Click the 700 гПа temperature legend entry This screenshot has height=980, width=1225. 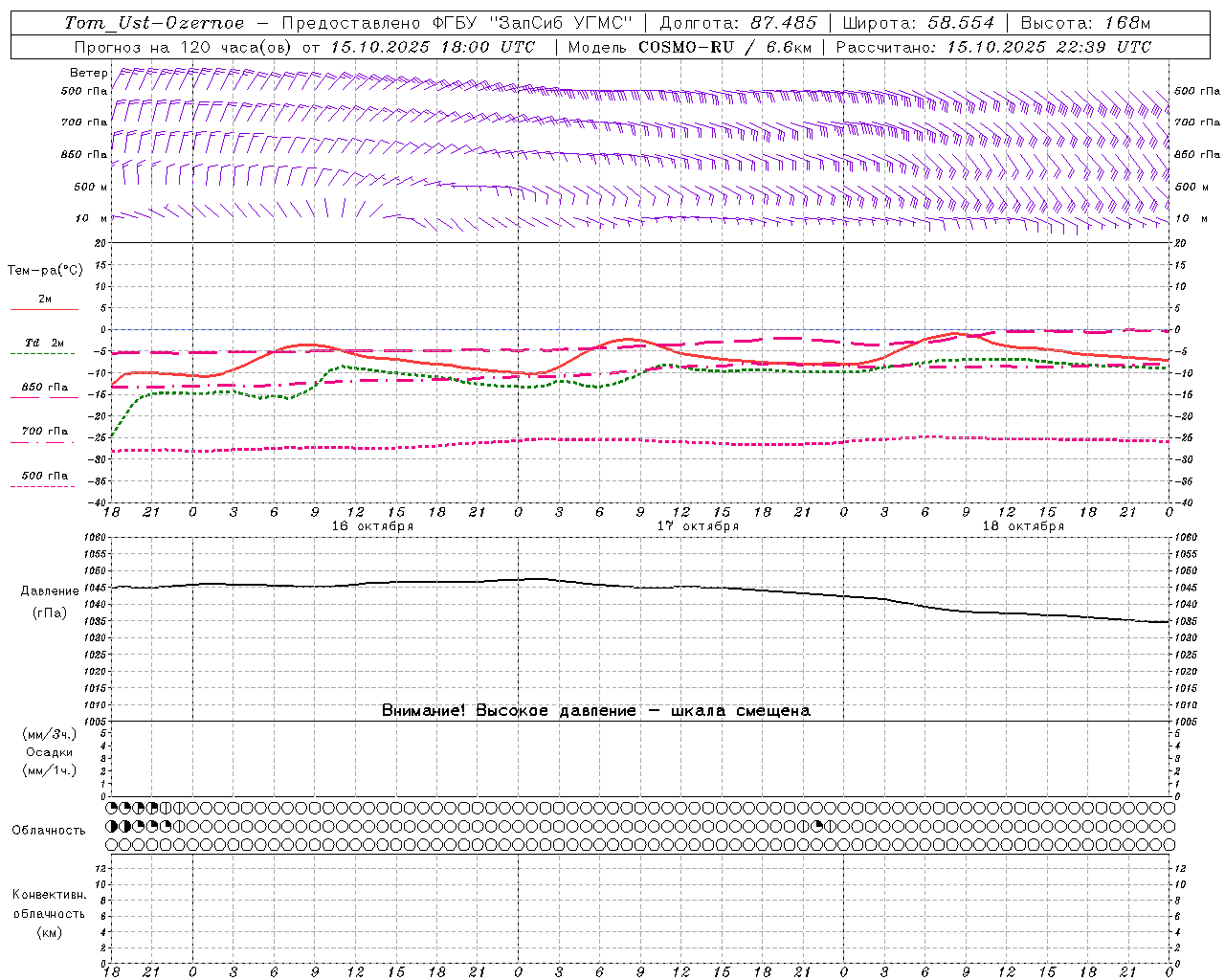click(x=45, y=432)
